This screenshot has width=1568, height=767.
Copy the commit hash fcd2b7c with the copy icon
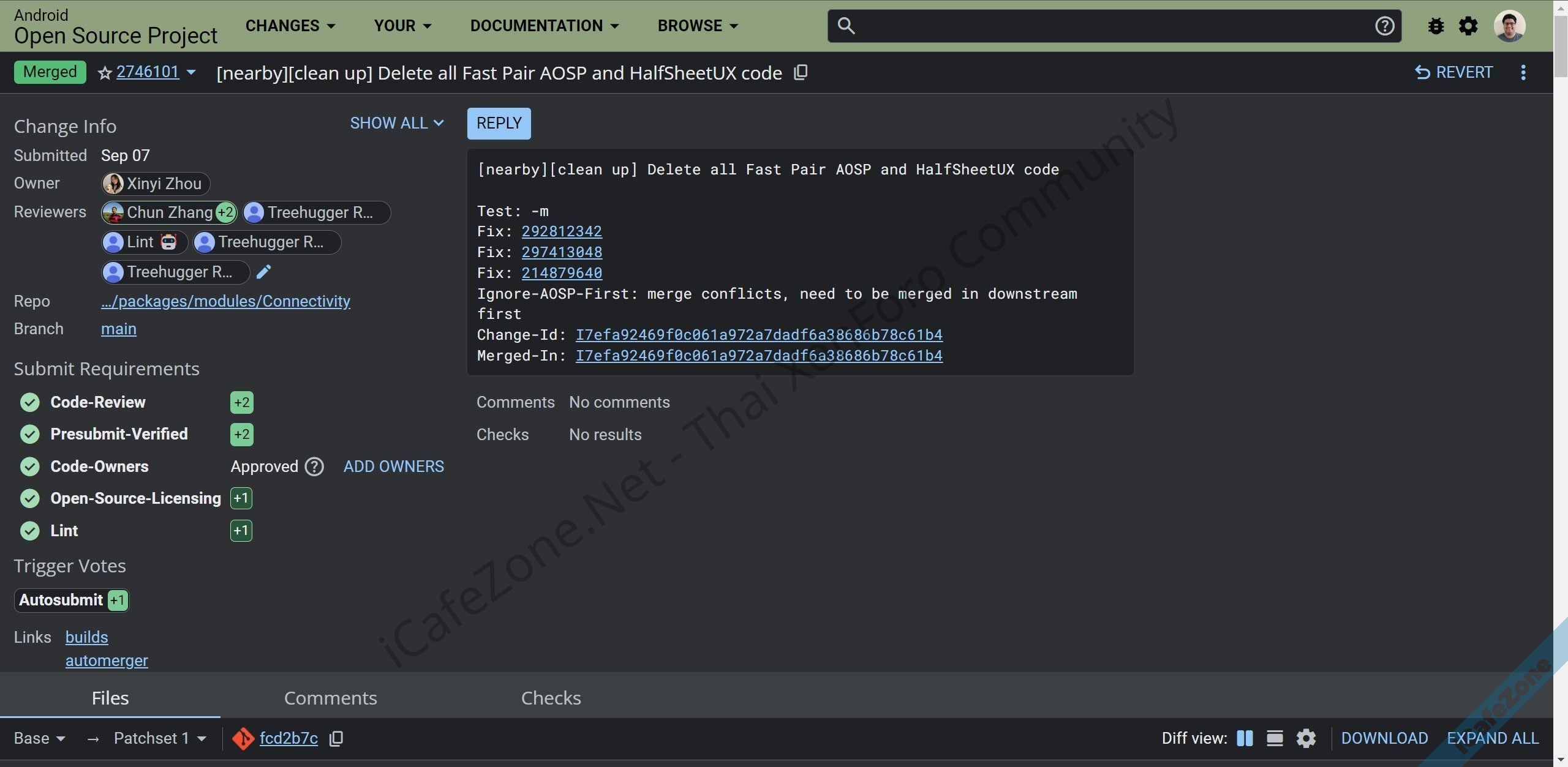coord(336,739)
